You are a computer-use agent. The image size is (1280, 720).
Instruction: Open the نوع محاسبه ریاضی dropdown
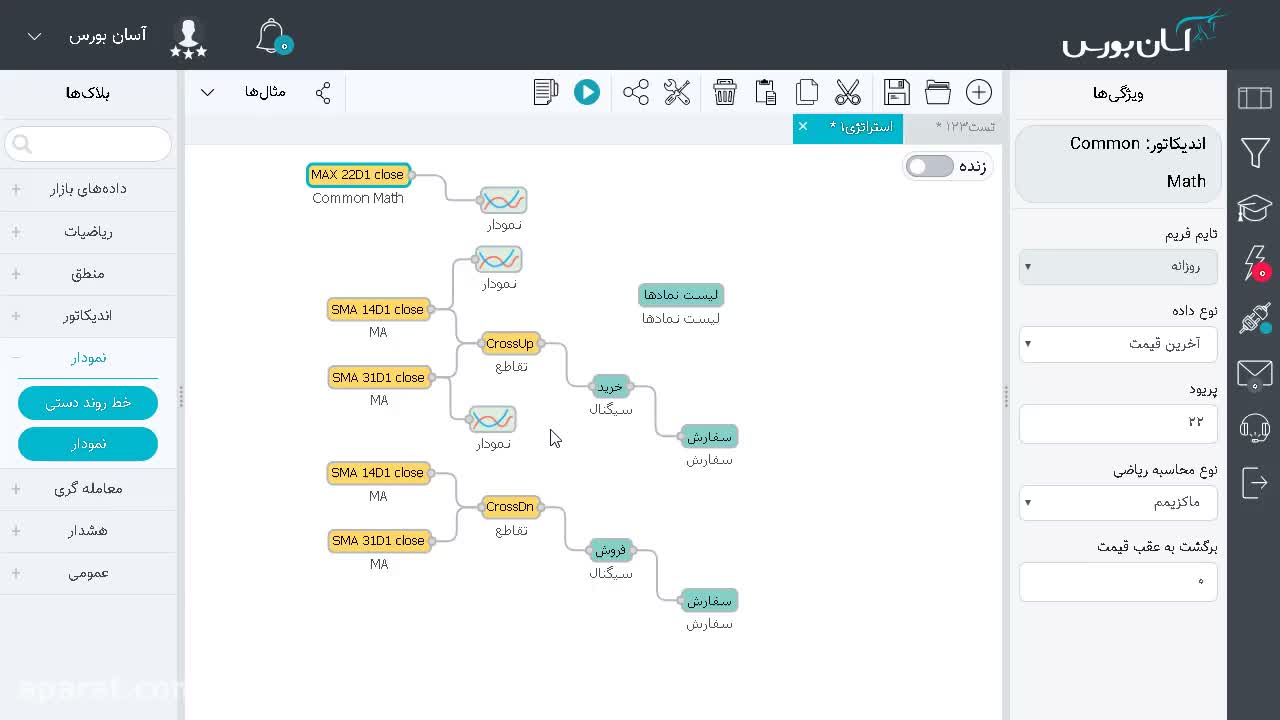click(1118, 502)
